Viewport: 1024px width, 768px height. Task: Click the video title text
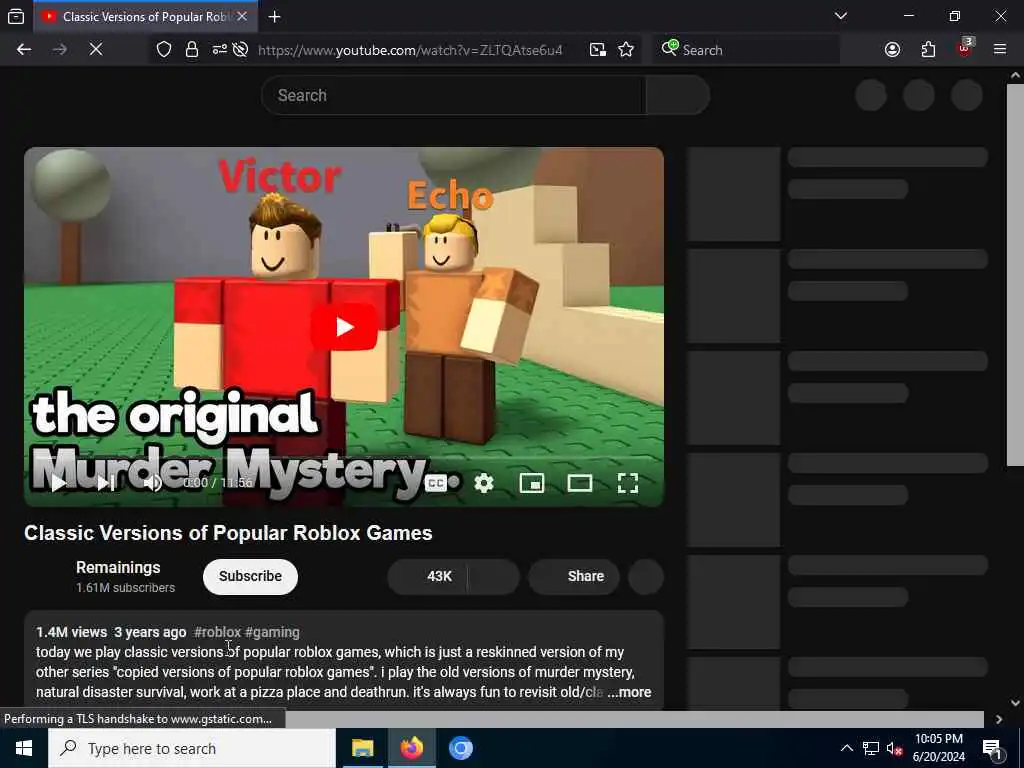click(x=228, y=533)
